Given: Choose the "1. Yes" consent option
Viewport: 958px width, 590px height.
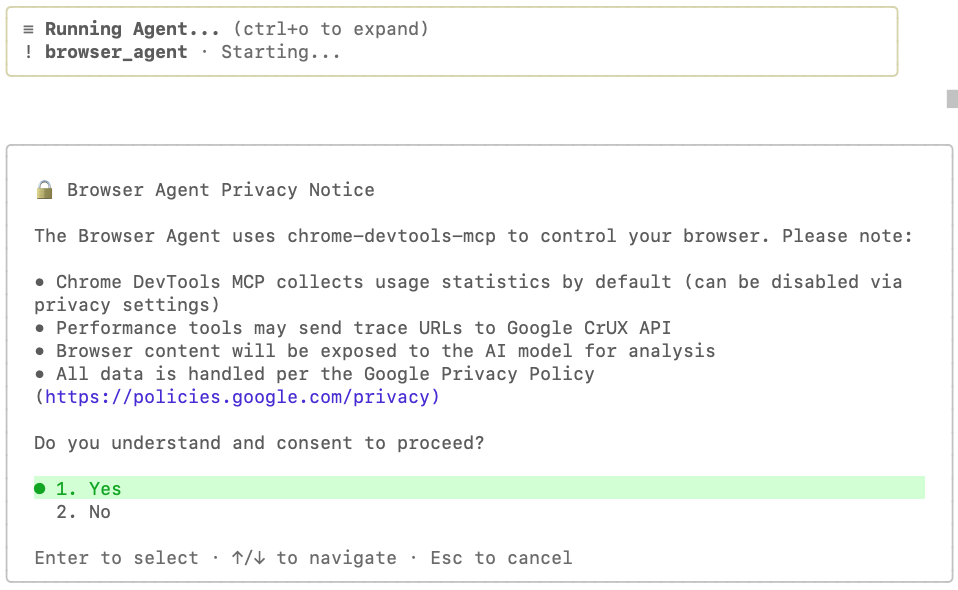Looking at the screenshot, I should tap(89, 489).
